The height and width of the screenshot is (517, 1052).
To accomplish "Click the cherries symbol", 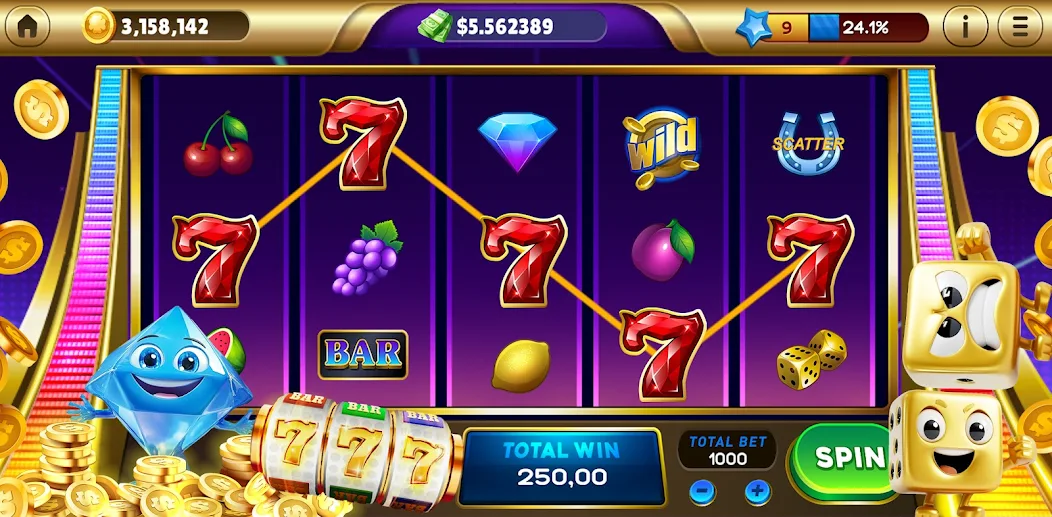I will [x=219, y=145].
